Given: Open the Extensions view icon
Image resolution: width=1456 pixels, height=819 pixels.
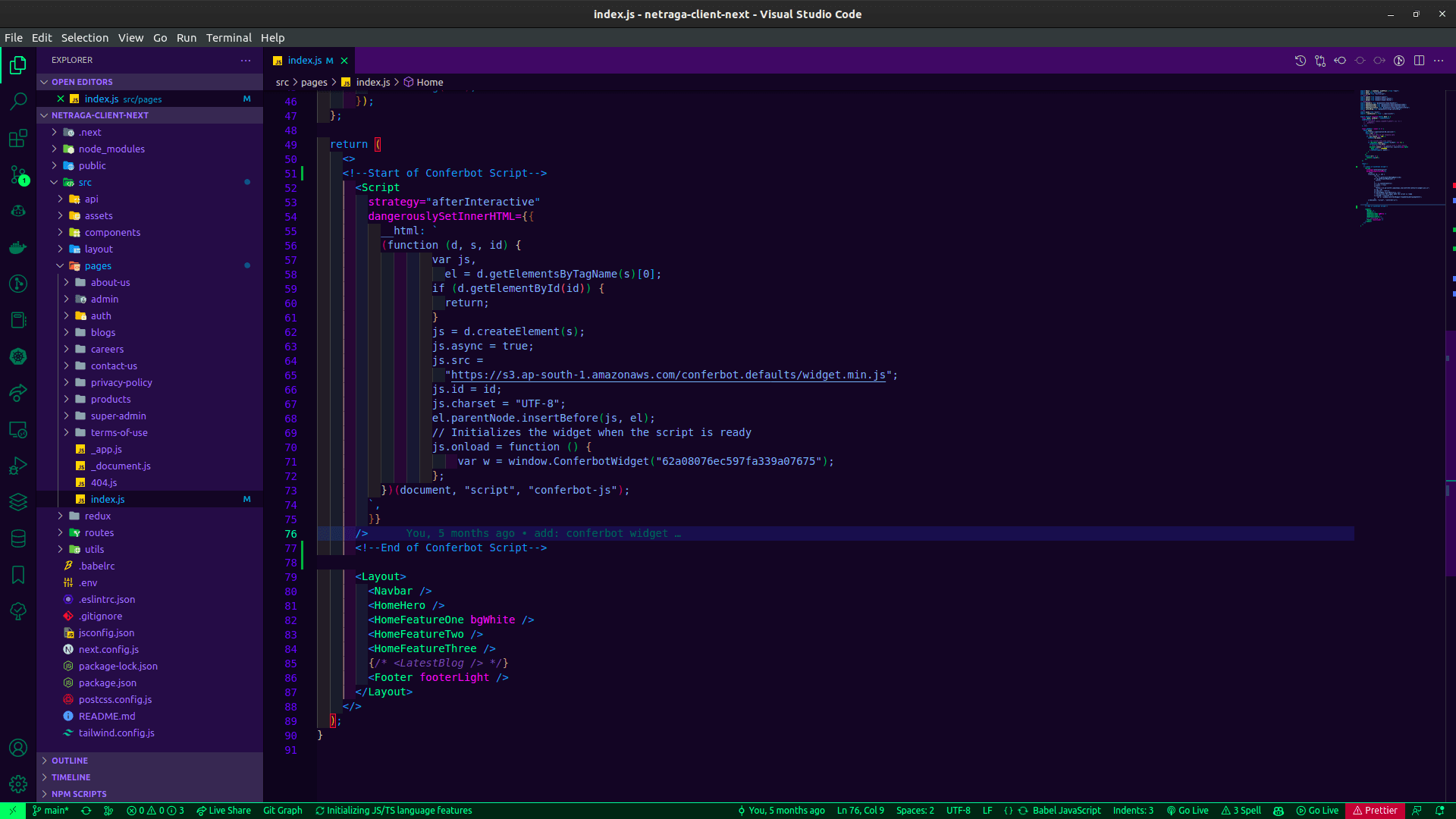Looking at the screenshot, I should click(x=18, y=138).
